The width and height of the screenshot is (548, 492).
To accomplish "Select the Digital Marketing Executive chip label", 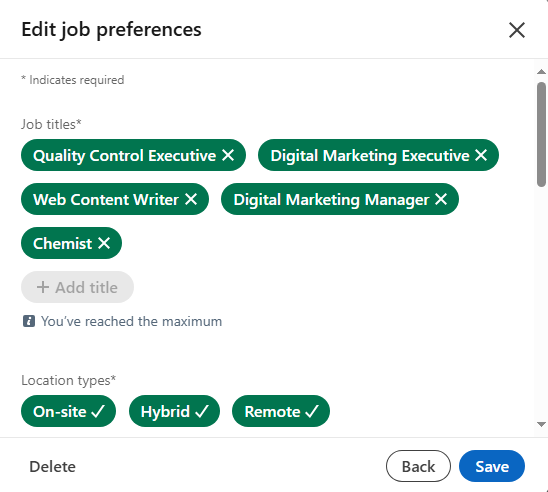I will pyautogui.click(x=370, y=155).
